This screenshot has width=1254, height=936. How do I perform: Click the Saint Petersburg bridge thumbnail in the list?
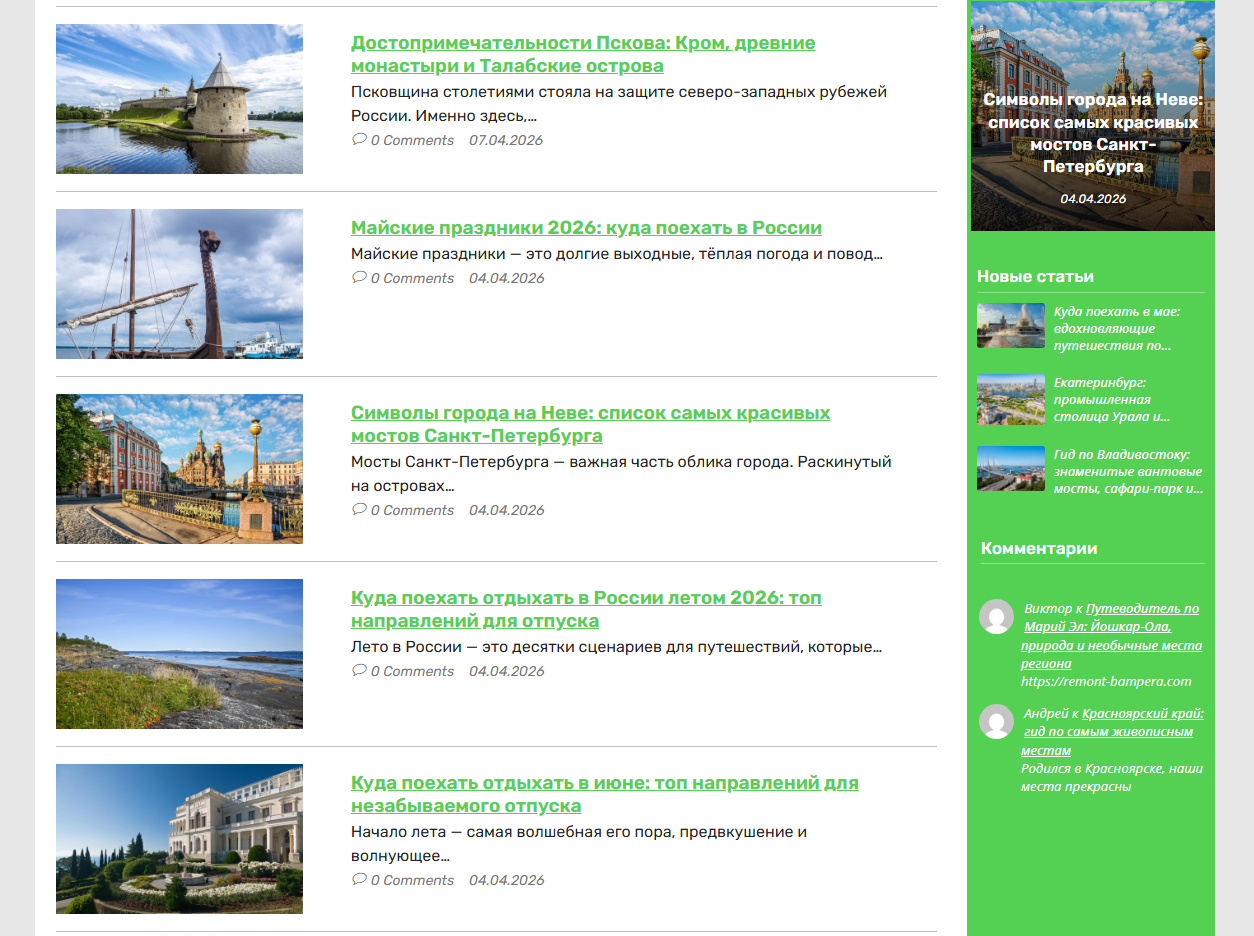click(179, 469)
